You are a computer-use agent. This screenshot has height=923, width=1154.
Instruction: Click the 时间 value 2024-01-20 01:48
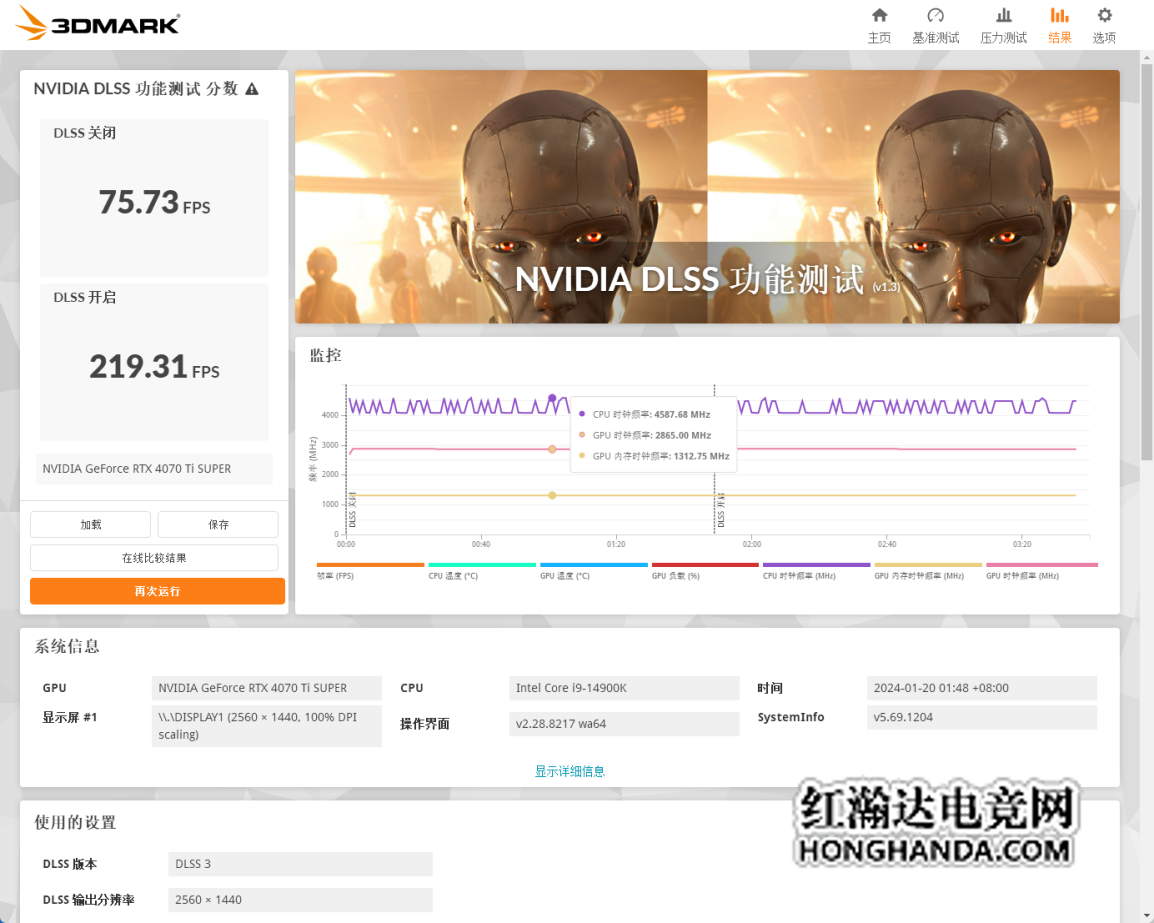click(982, 688)
